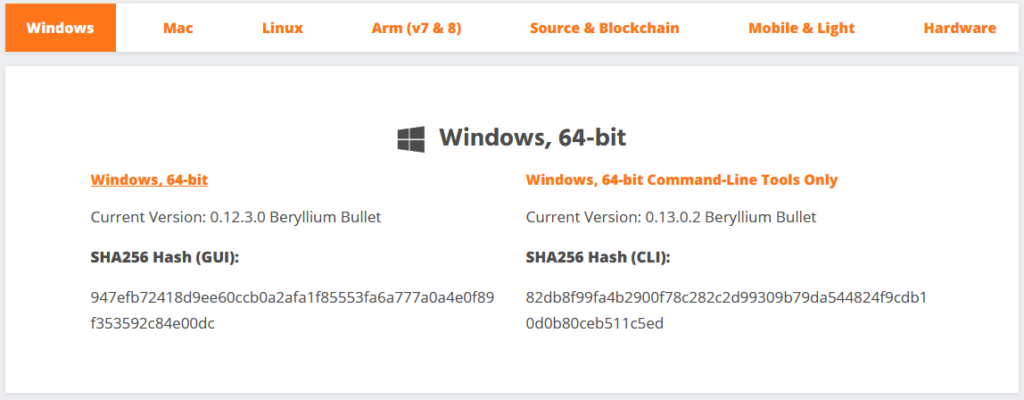The image size is (1024, 400).
Task: Click the version number 0.13.0.2
Action: point(673,217)
